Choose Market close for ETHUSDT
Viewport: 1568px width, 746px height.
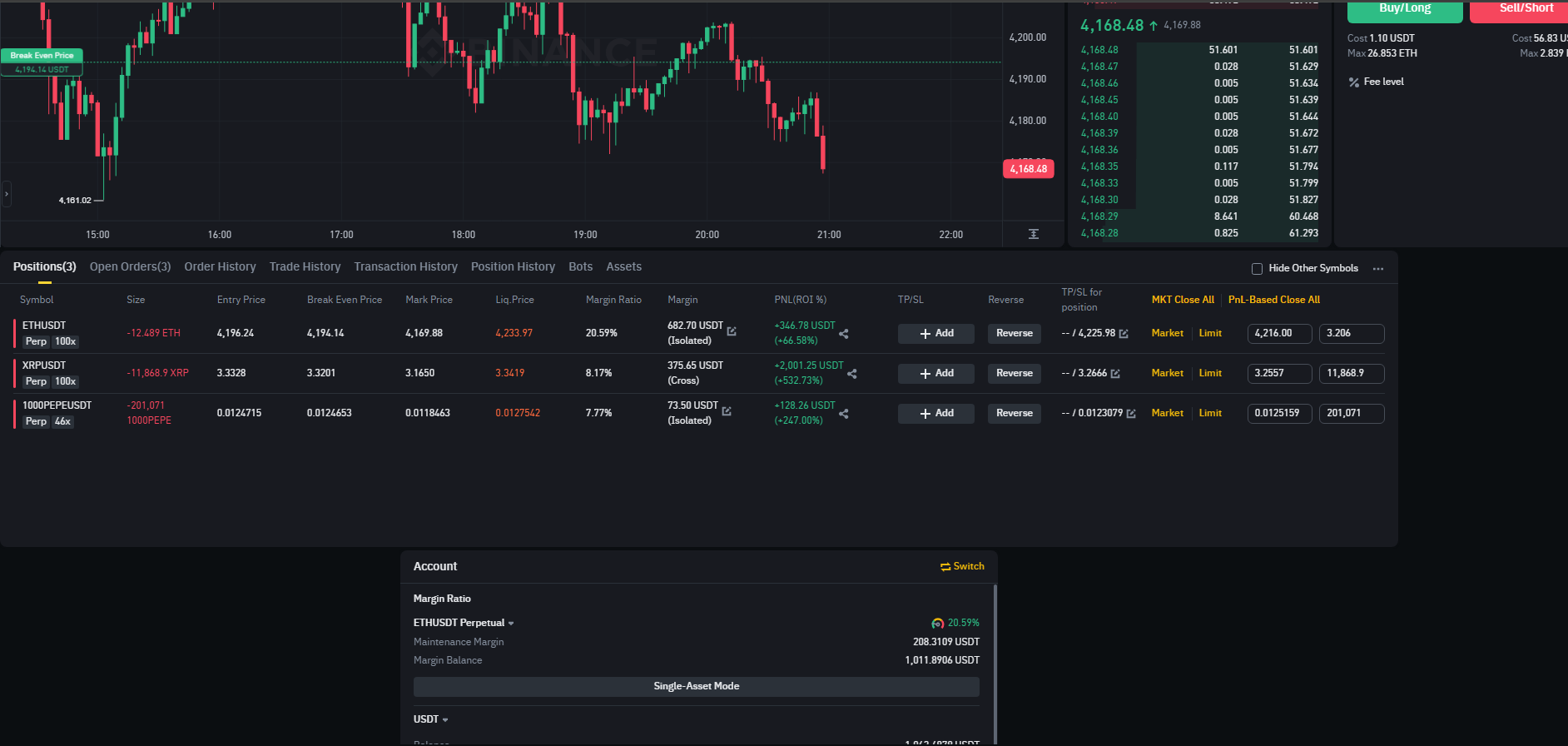[x=1168, y=333]
